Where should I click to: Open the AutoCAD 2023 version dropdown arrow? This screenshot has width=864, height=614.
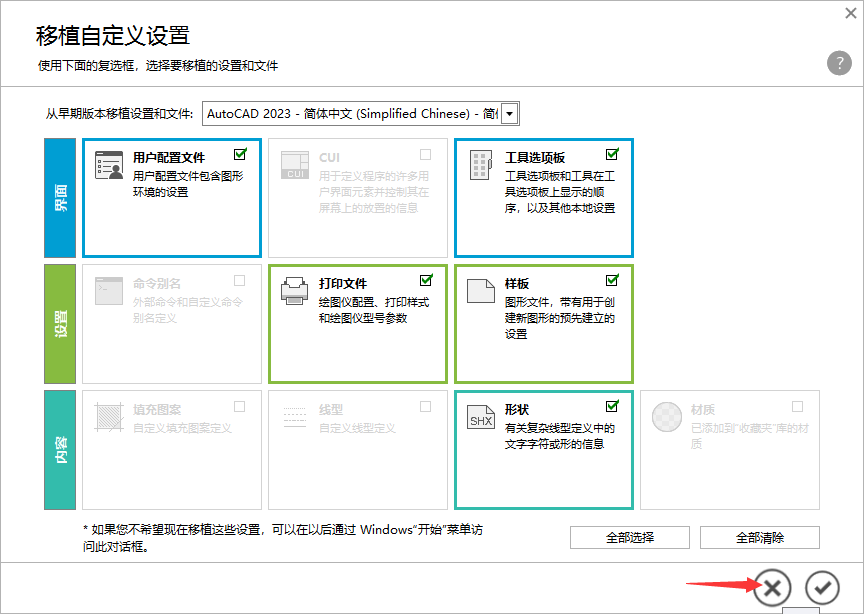[x=510, y=114]
